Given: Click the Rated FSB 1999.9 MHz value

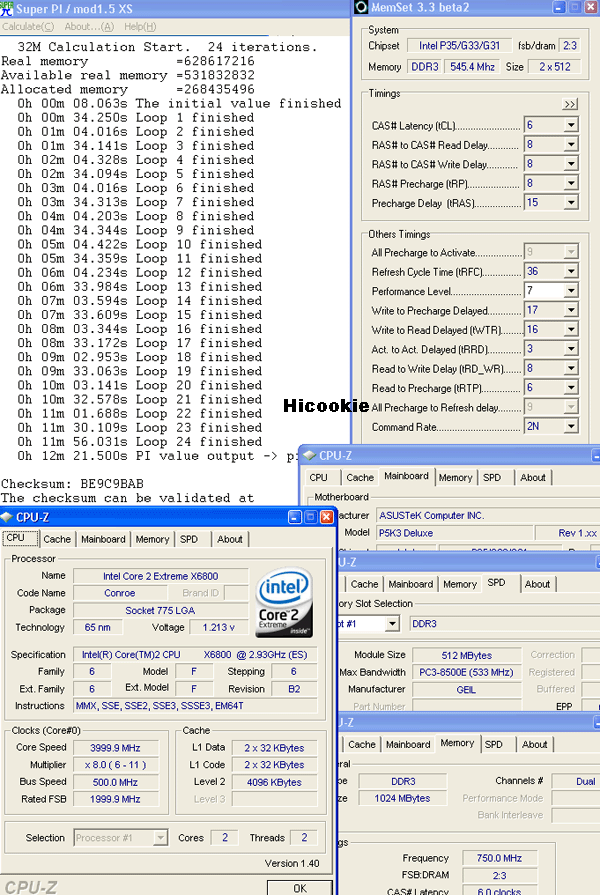Looking at the screenshot, I should point(115,799).
